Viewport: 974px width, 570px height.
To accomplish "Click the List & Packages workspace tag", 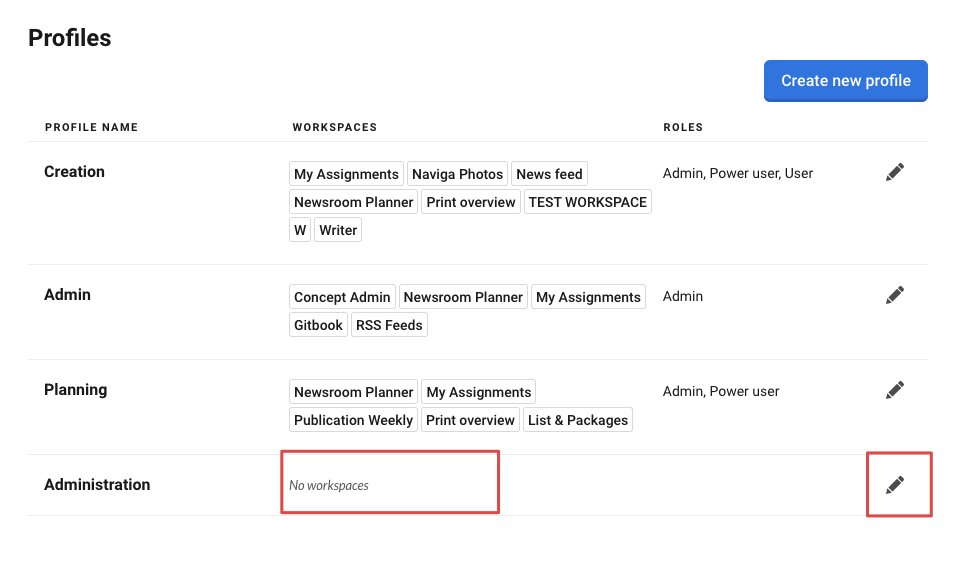I will [578, 420].
